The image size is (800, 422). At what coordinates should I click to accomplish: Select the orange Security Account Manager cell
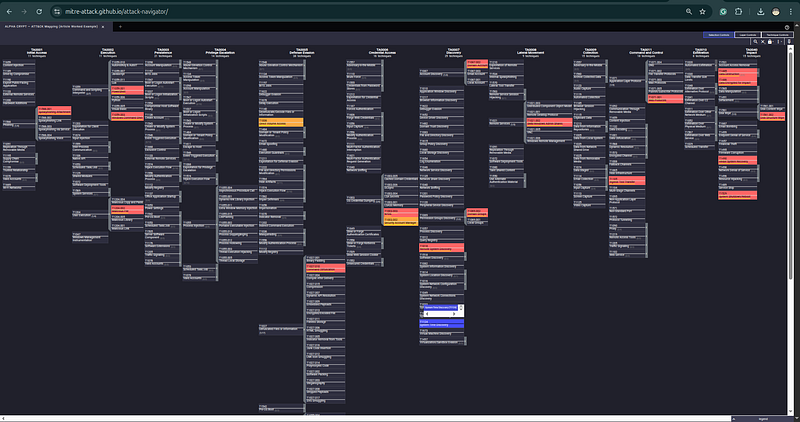click(x=401, y=221)
